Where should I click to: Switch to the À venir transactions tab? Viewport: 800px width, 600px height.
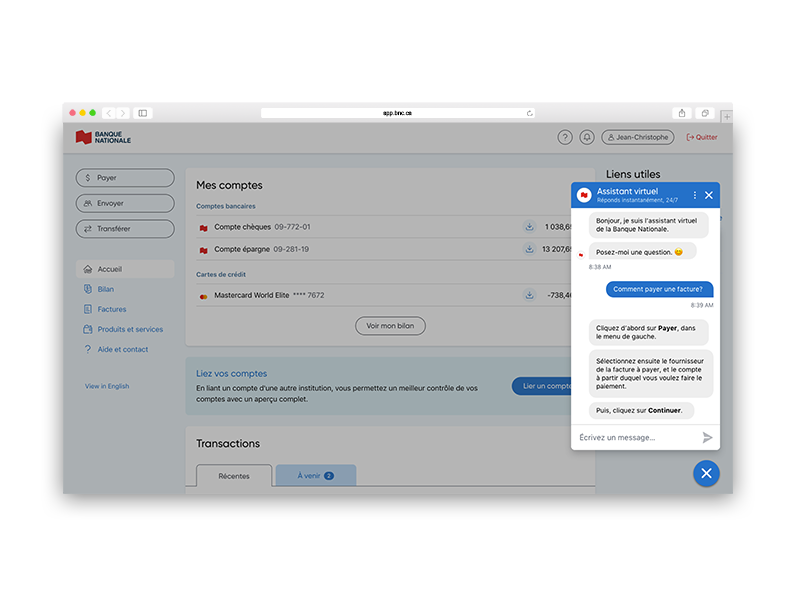(x=315, y=476)
